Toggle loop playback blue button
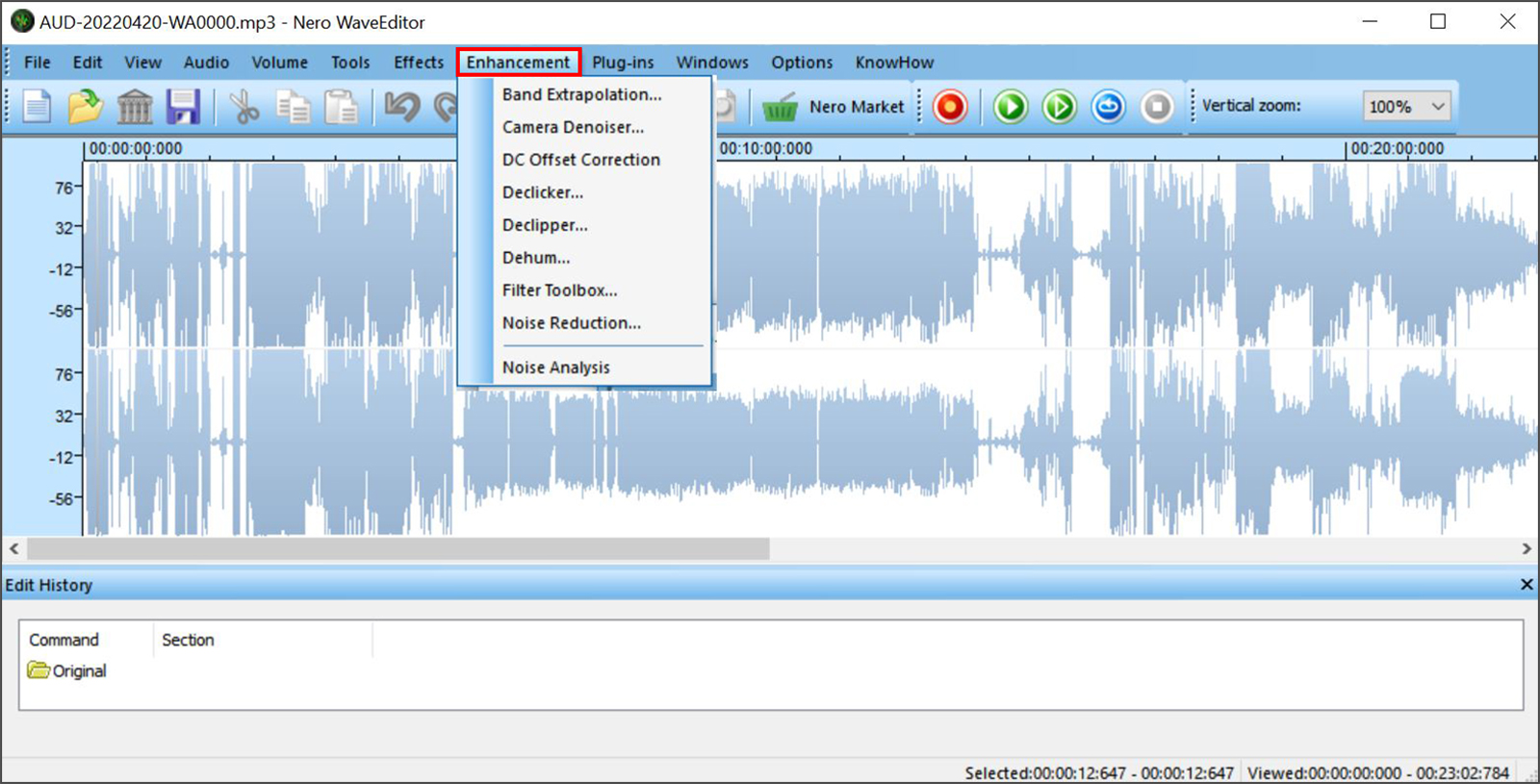1540x784 pixels. coord(1108,106)
